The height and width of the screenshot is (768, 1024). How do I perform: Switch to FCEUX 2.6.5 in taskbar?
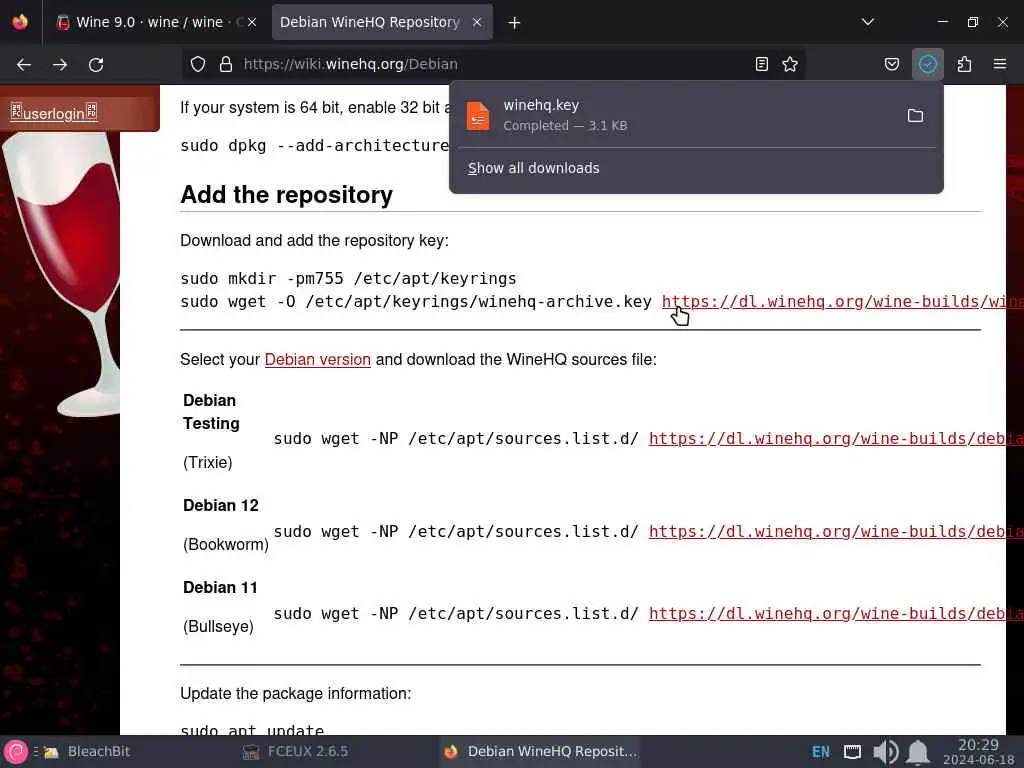(x=295, y=752)
